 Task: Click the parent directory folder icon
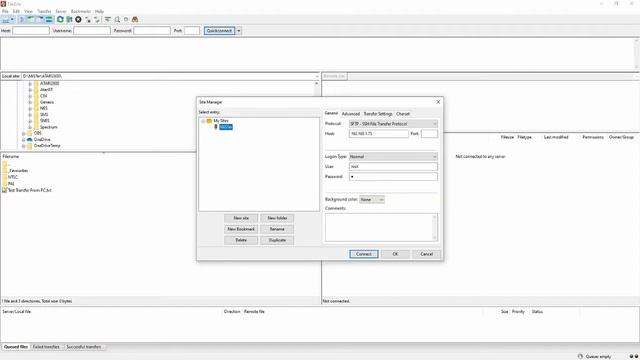tap(4, 164)
